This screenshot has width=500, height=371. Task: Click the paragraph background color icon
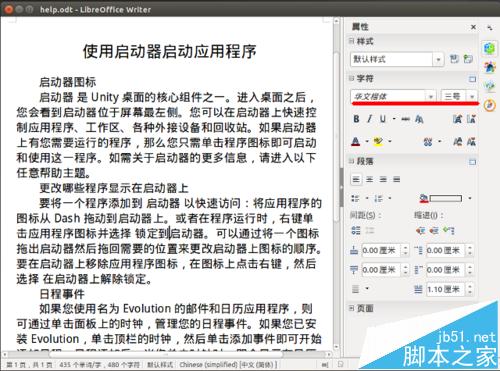[424, 199]
